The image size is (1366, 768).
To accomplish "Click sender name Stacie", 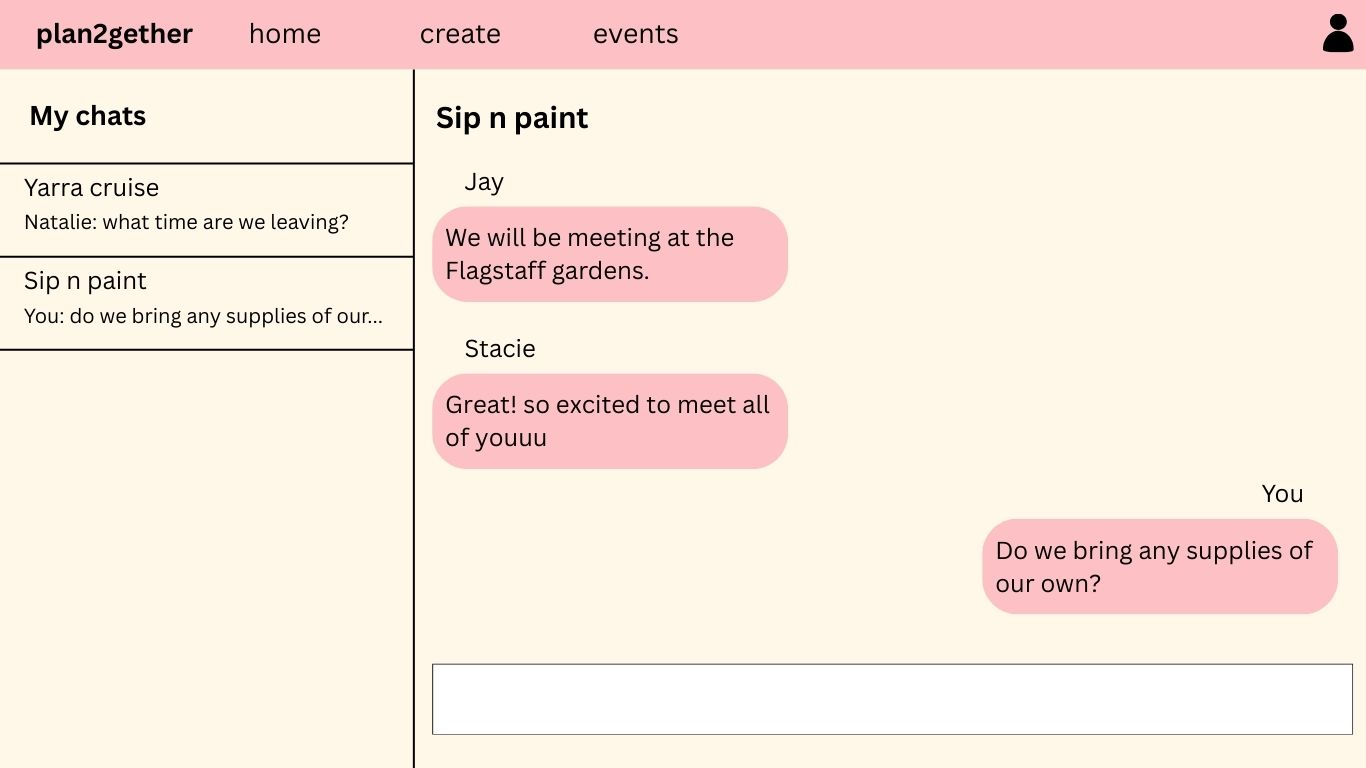I will (500, 349).
